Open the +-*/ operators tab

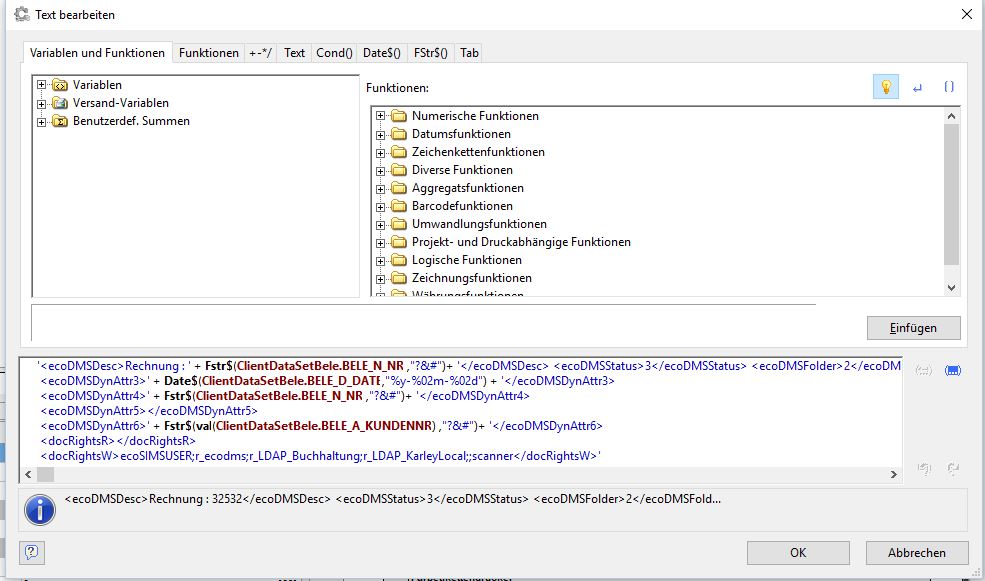pos(261,53)
